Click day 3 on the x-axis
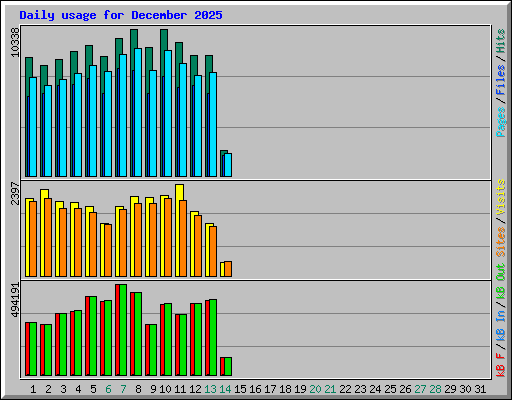This screenshot has height=400, width=512. click(63, 389)
